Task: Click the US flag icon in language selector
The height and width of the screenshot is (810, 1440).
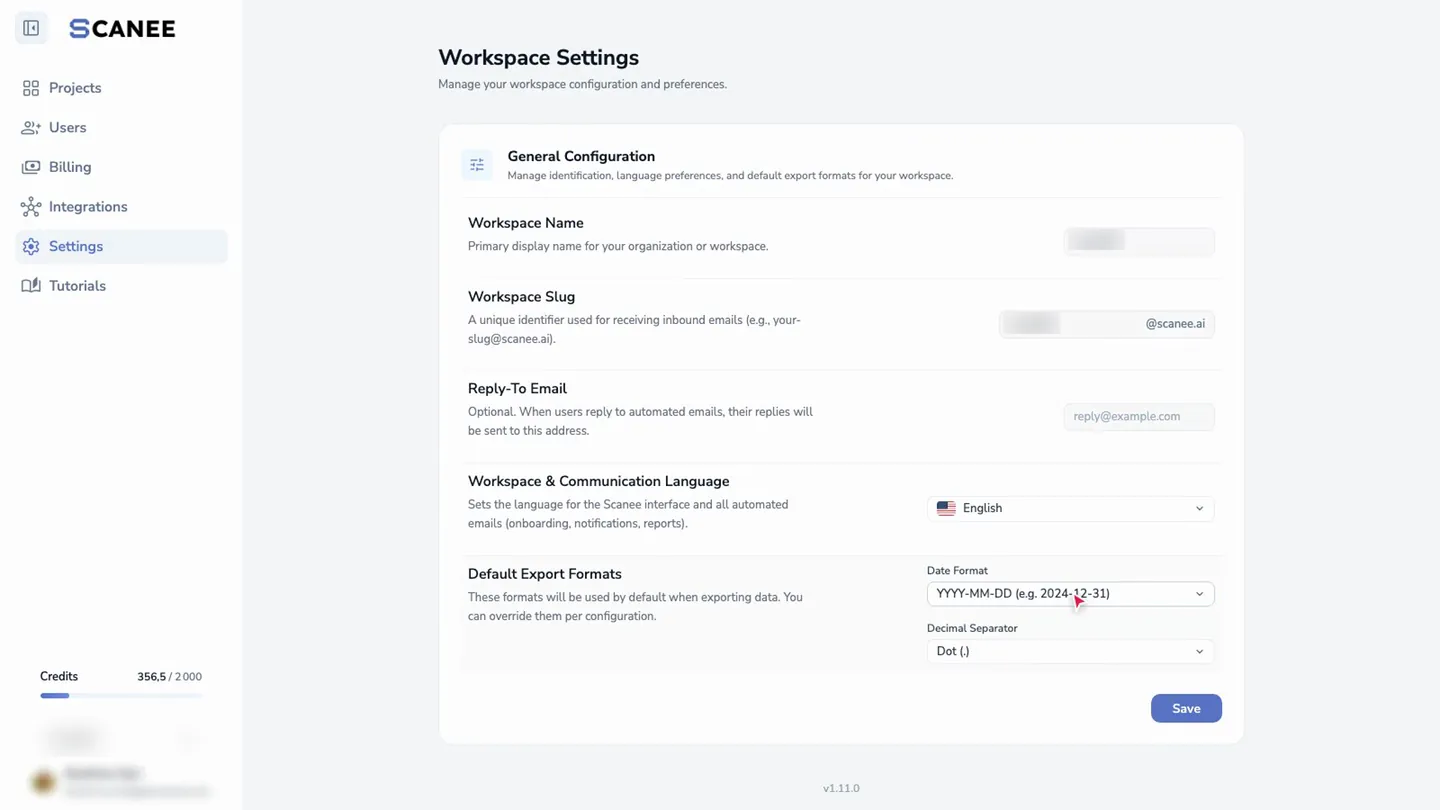Action: pos(946,508)
